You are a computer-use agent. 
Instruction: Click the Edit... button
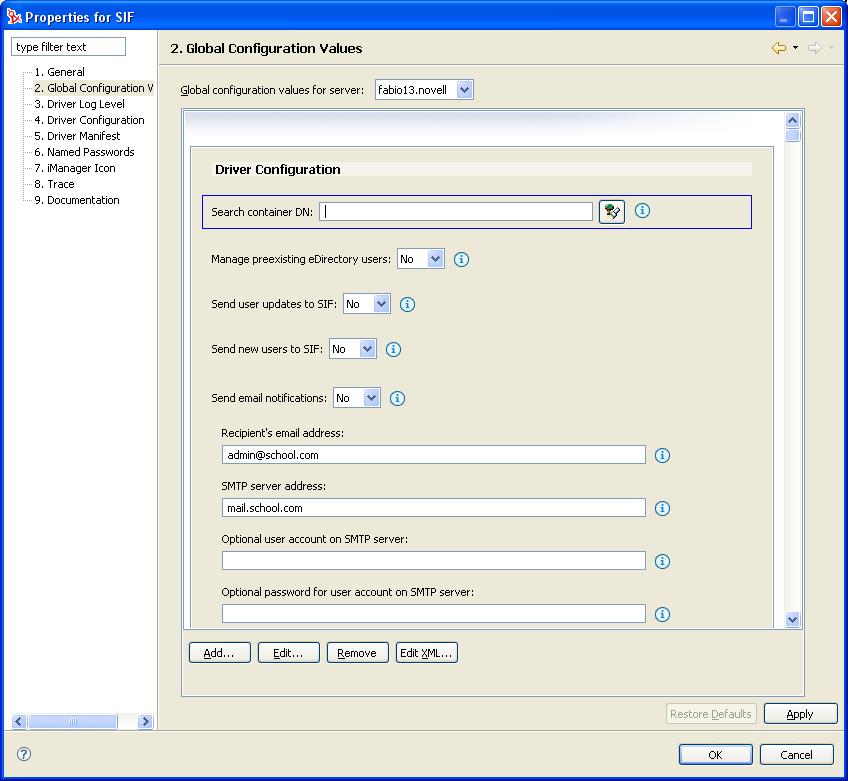tap(289, 653)
